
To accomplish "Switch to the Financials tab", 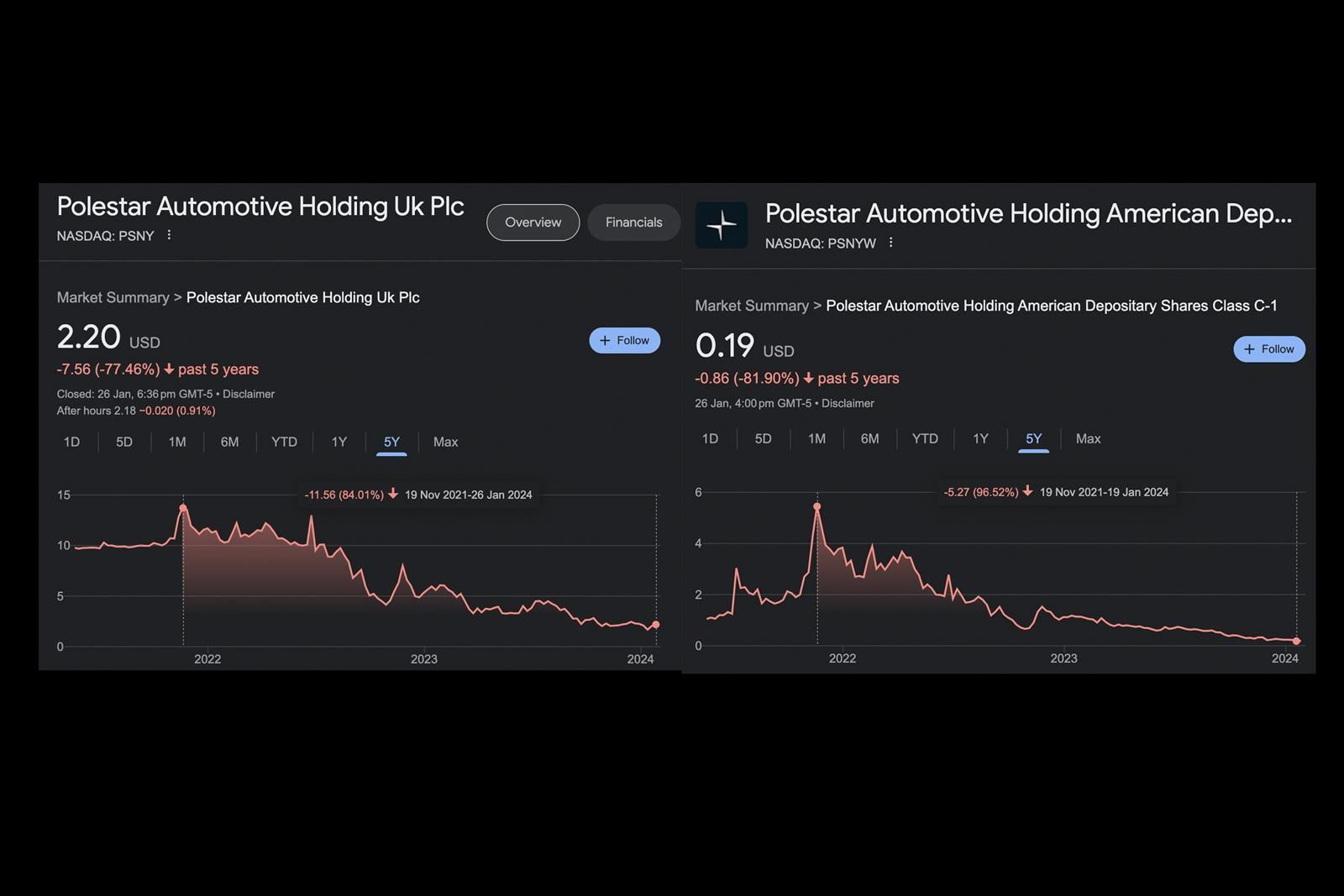I will (x=633, y=223).
